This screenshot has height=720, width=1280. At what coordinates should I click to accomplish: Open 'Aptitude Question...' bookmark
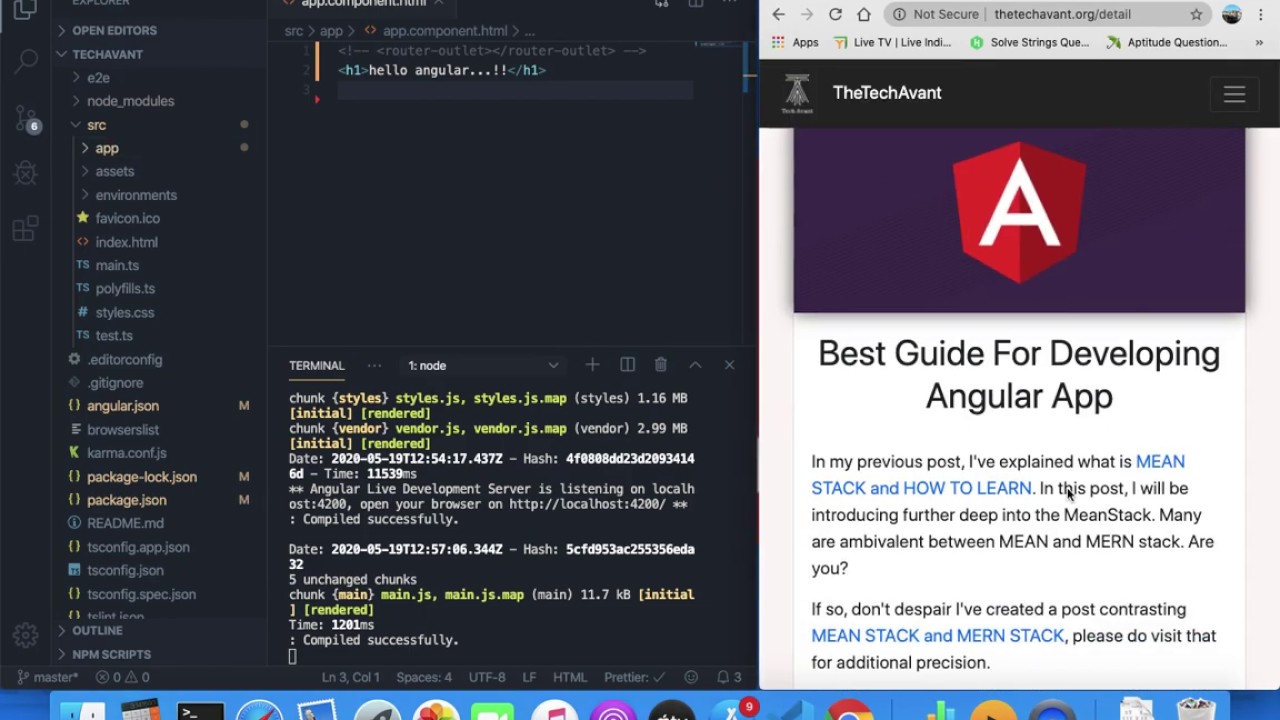tap(1167, 42)
